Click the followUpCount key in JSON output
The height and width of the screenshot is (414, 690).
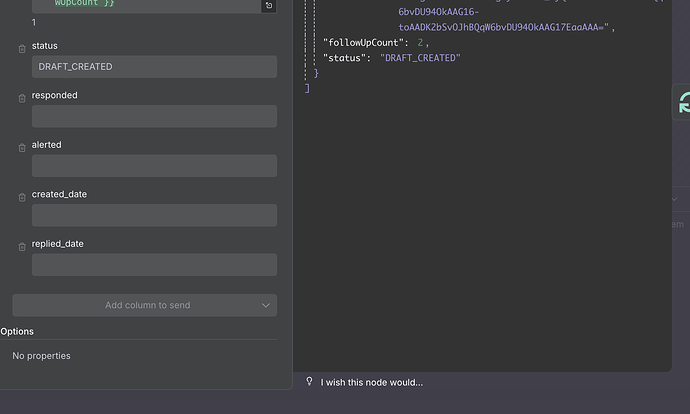[363, 43]
